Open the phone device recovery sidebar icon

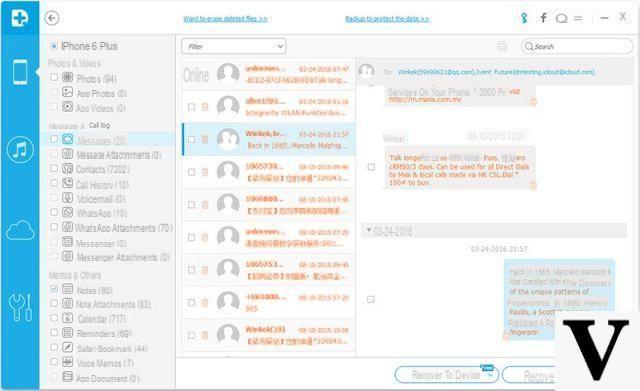click(20, 72)
